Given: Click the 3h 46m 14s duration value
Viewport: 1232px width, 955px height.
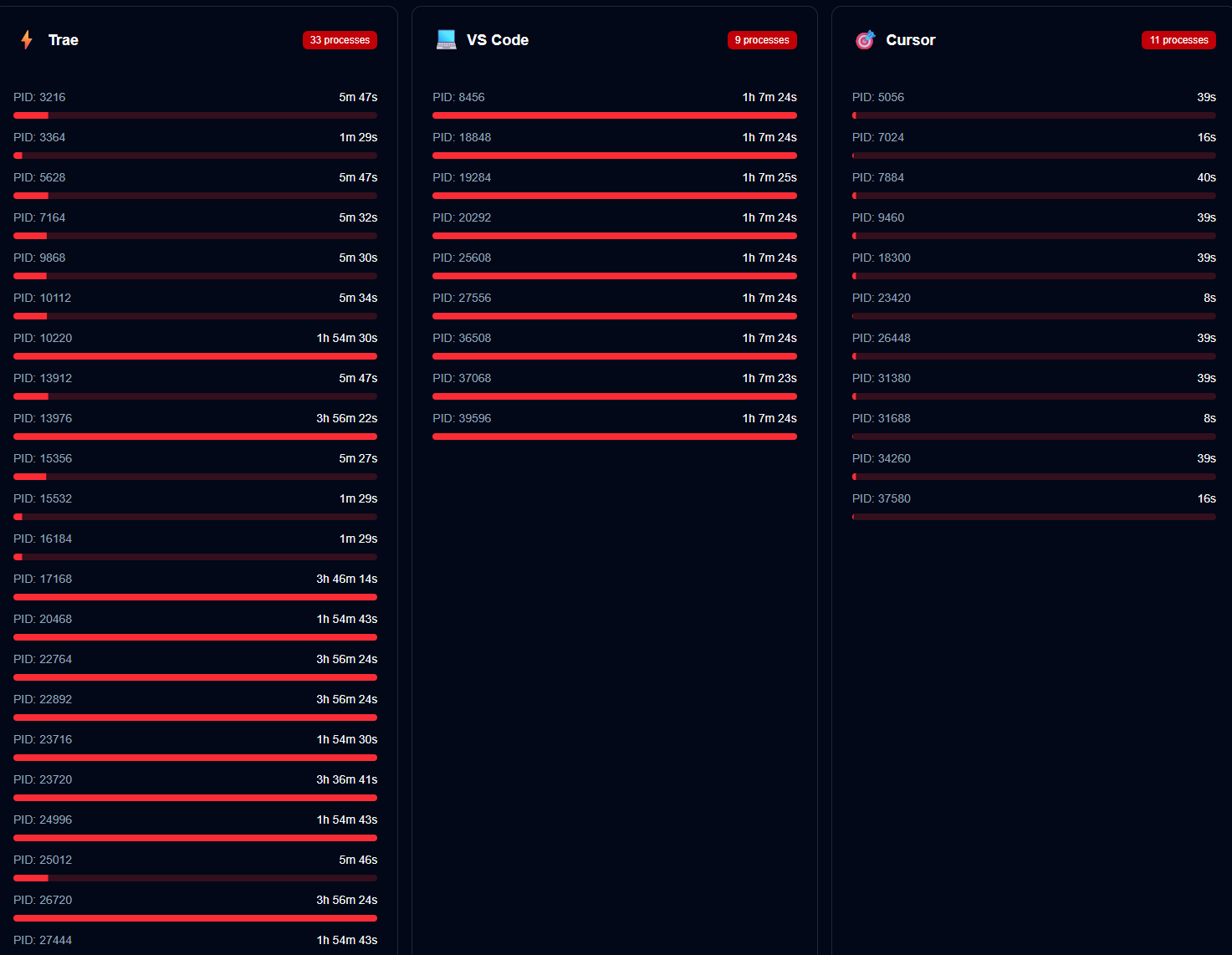Looking at the screenshot, I should click(347, 579).
